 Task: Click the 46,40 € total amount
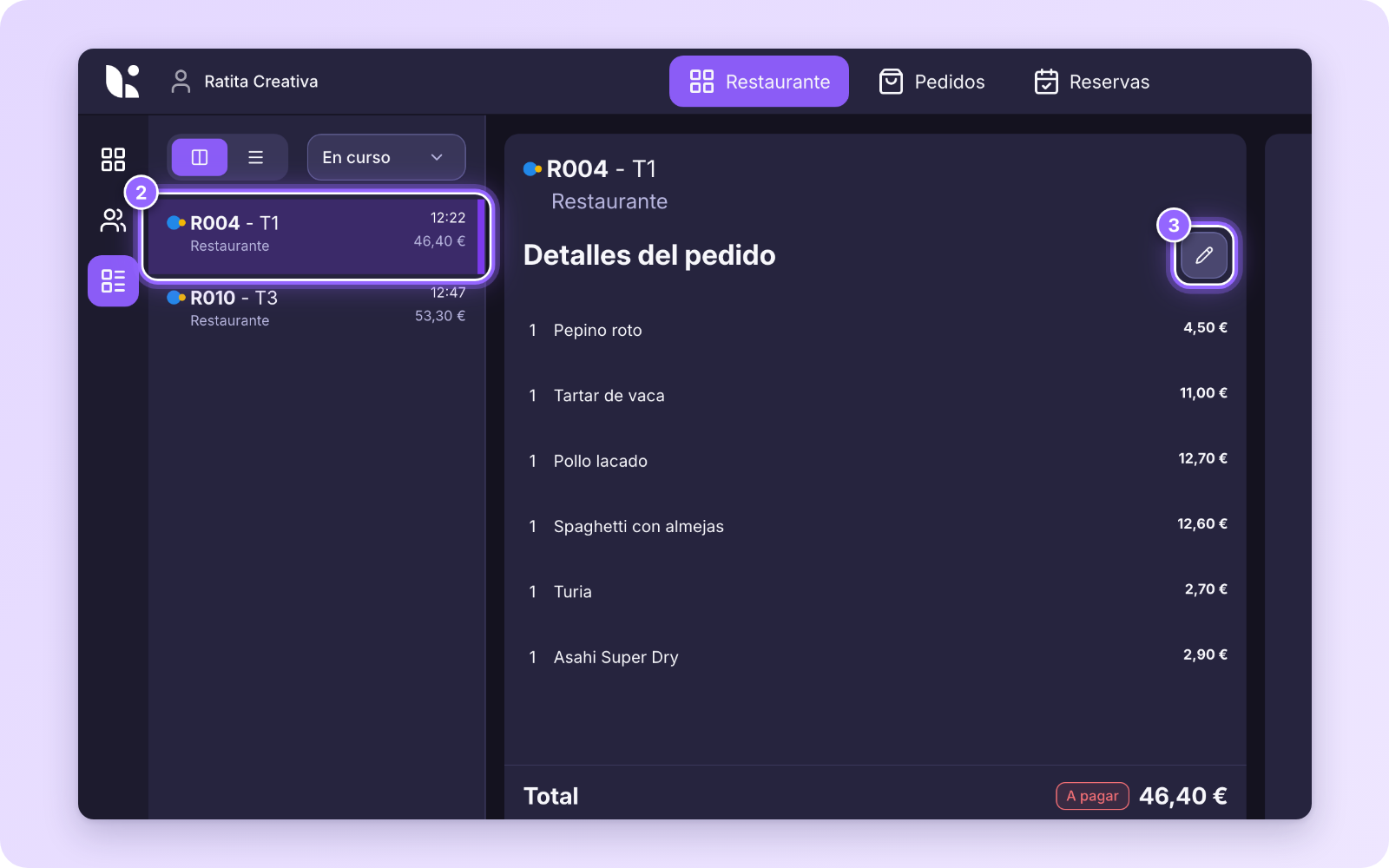(1182, 796)
